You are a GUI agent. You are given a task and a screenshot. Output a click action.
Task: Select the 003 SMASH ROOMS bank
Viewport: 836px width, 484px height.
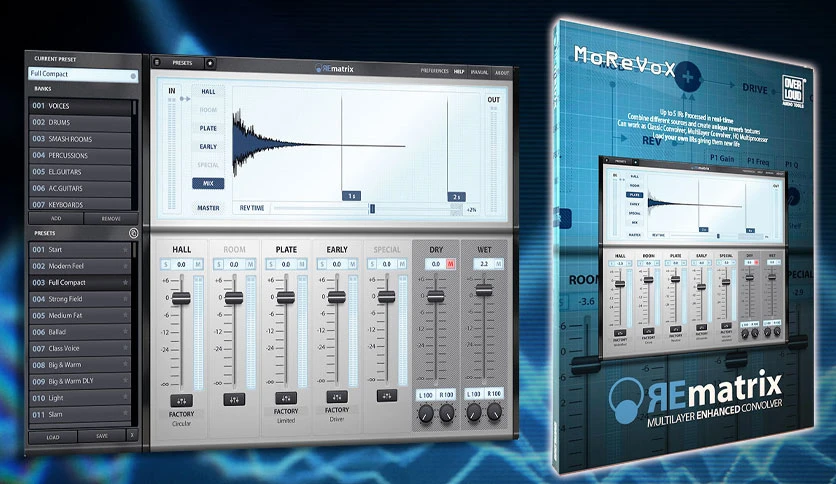pos(80,139)
